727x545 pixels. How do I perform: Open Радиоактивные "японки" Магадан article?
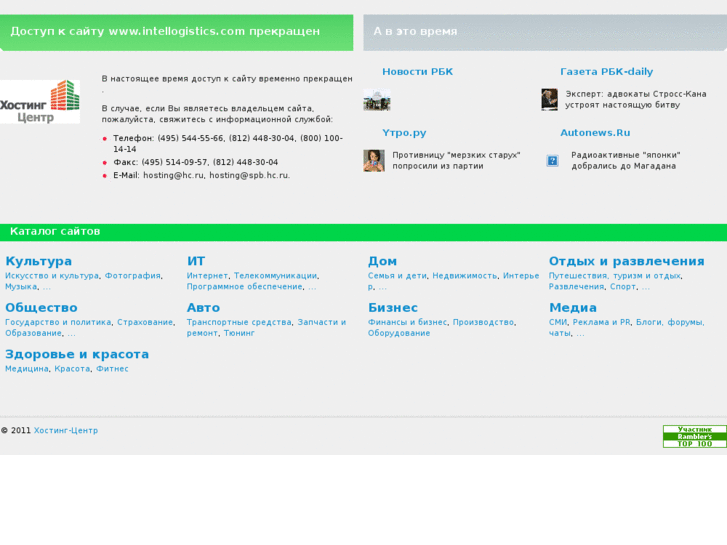(625, 160)
